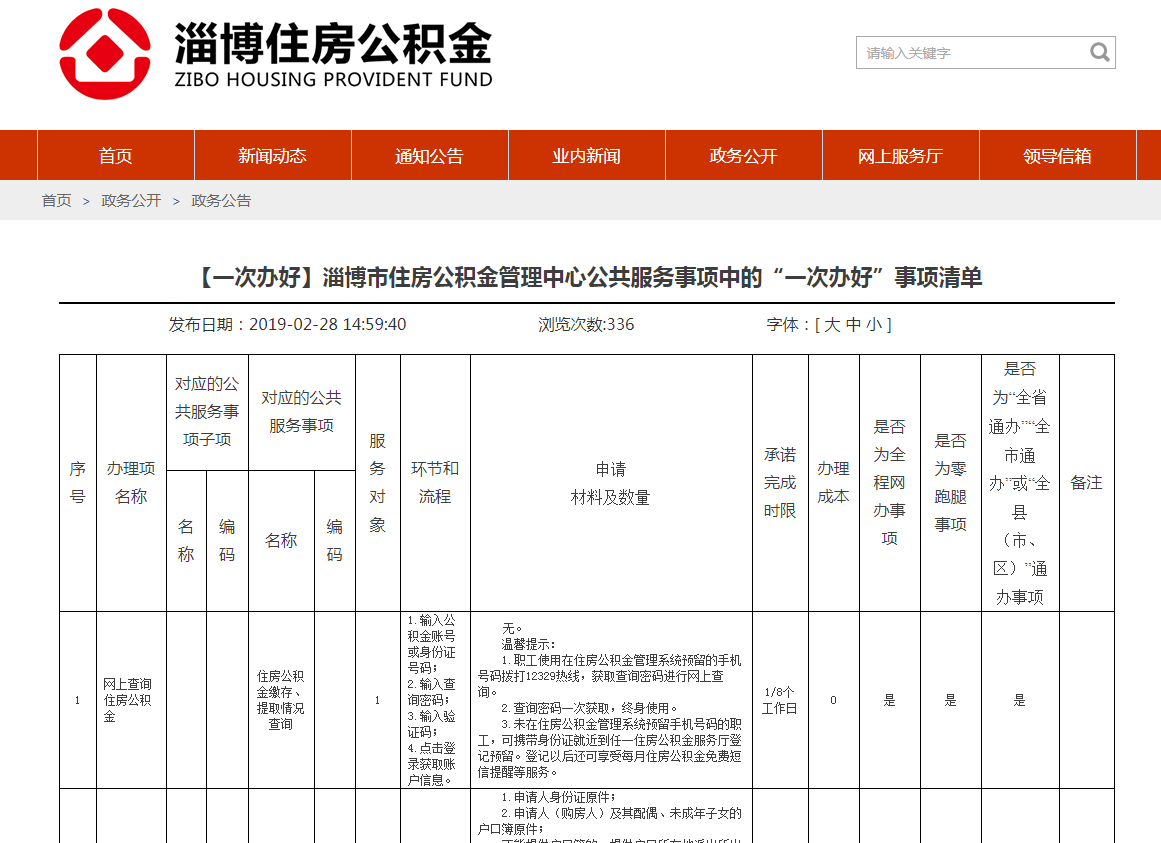
Task: Click the 服务对象 value 1 in 网上查询住房公积金 row
Action: click(x=378, y=700)
